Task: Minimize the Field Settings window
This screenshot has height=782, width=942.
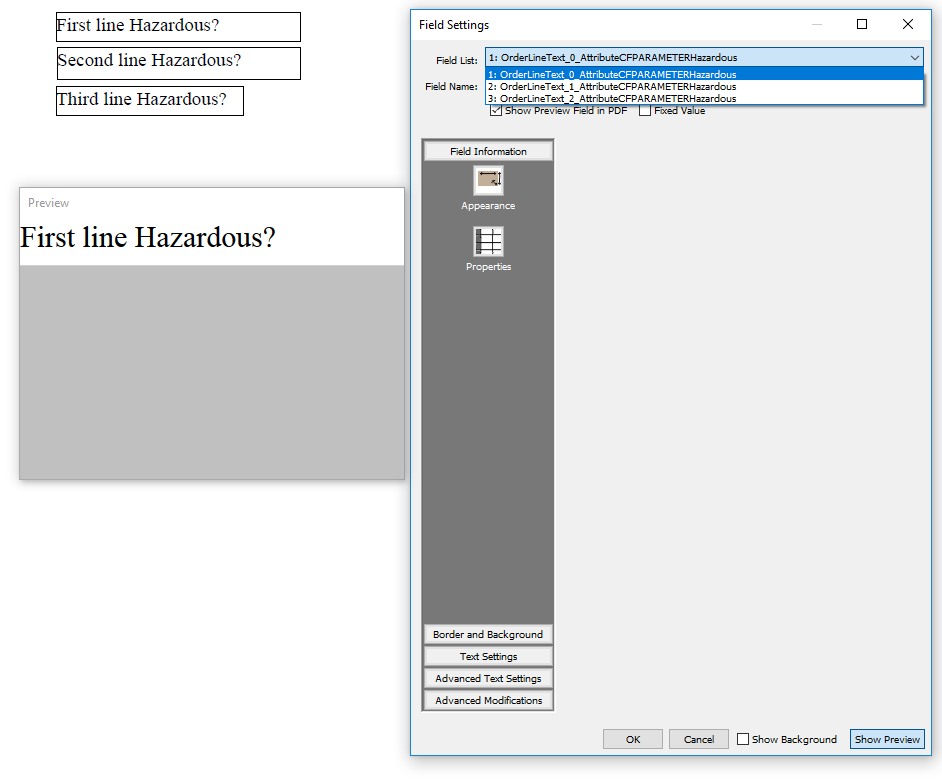Action: [817, 24]
